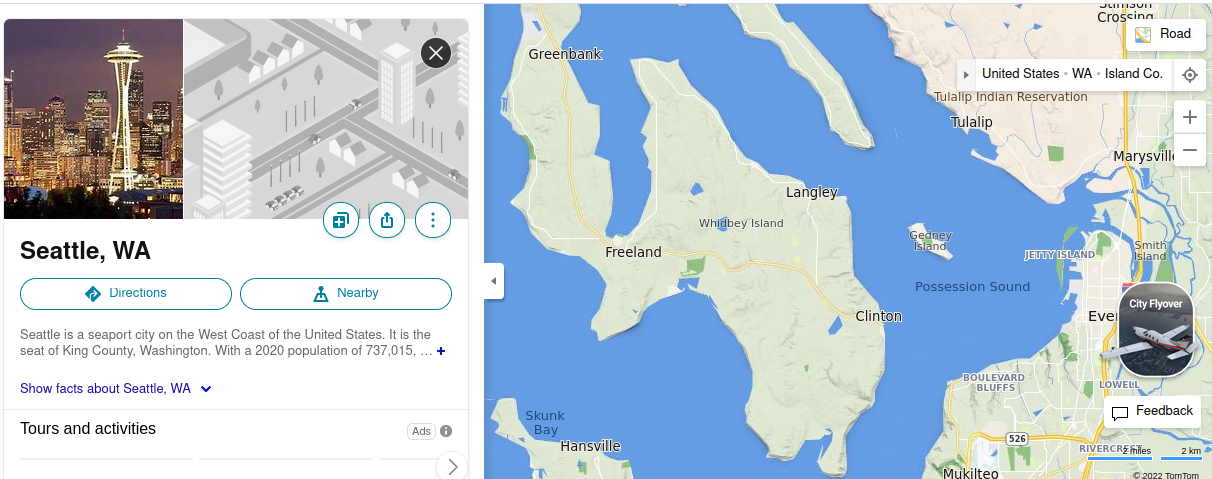Get Directions to Seattle

pyautogui.click(x=126, y=294)
